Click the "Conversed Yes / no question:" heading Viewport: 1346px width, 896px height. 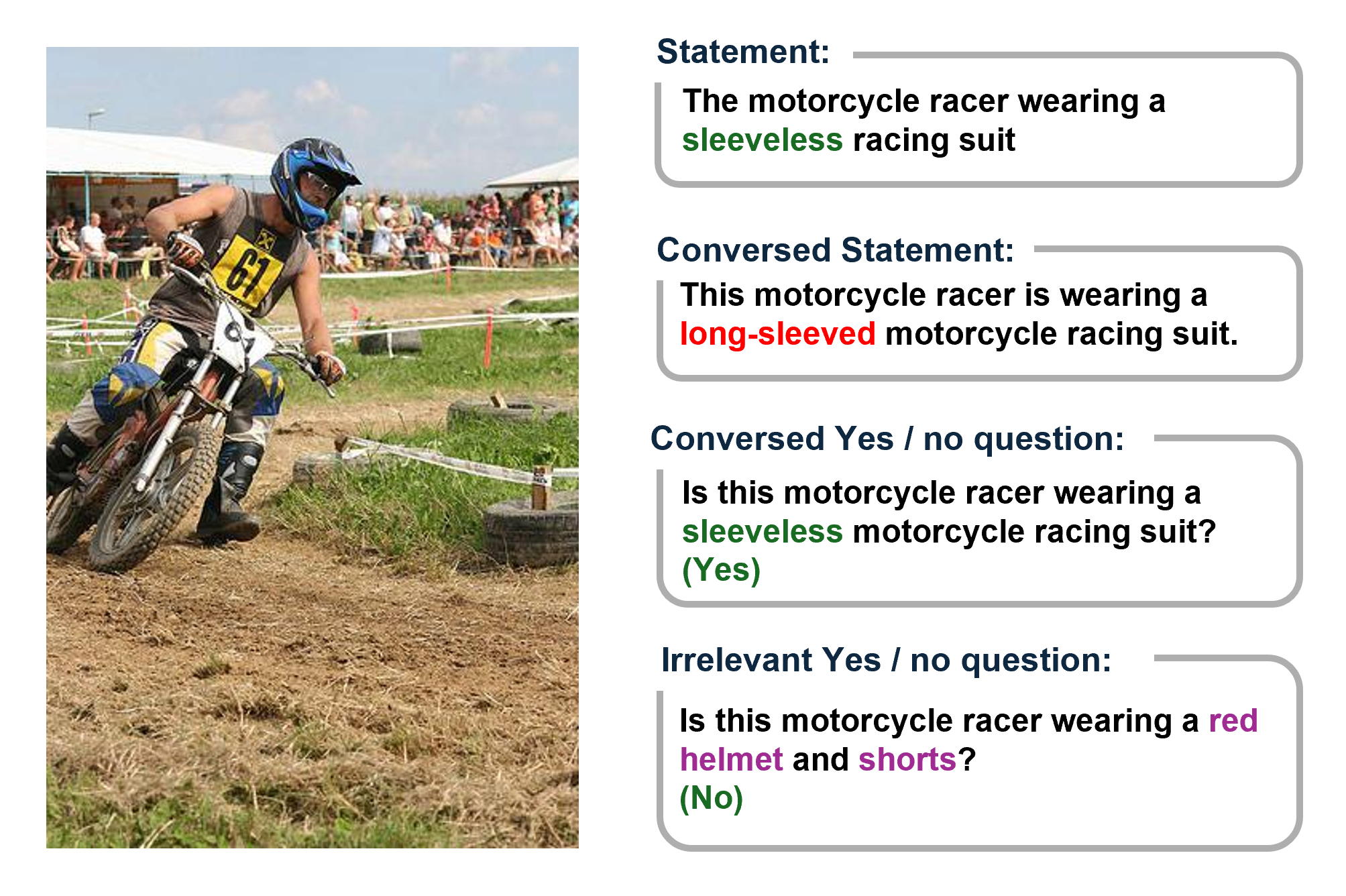(887, 439)
